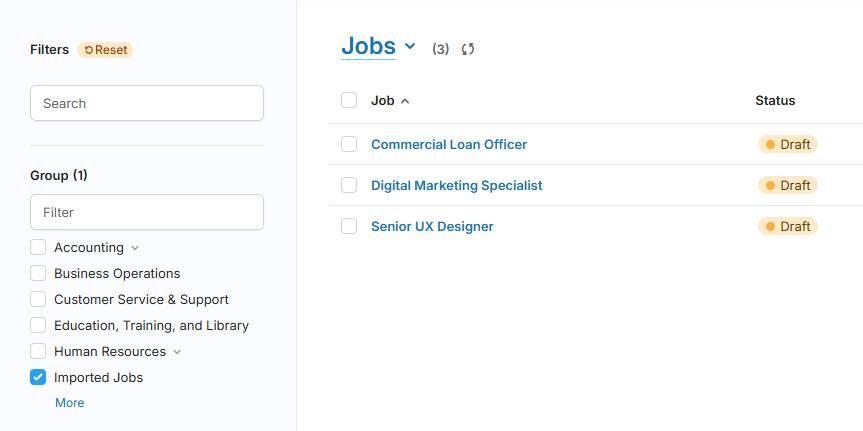Click the Status column header
The width and height of the screenshot is (863, 431).
775,100
